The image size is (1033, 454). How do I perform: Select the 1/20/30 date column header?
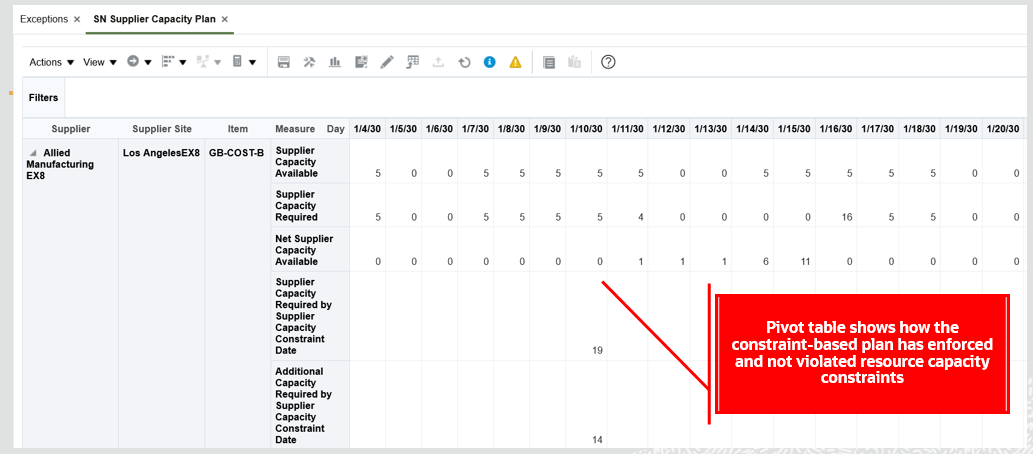pos(1003,128)
